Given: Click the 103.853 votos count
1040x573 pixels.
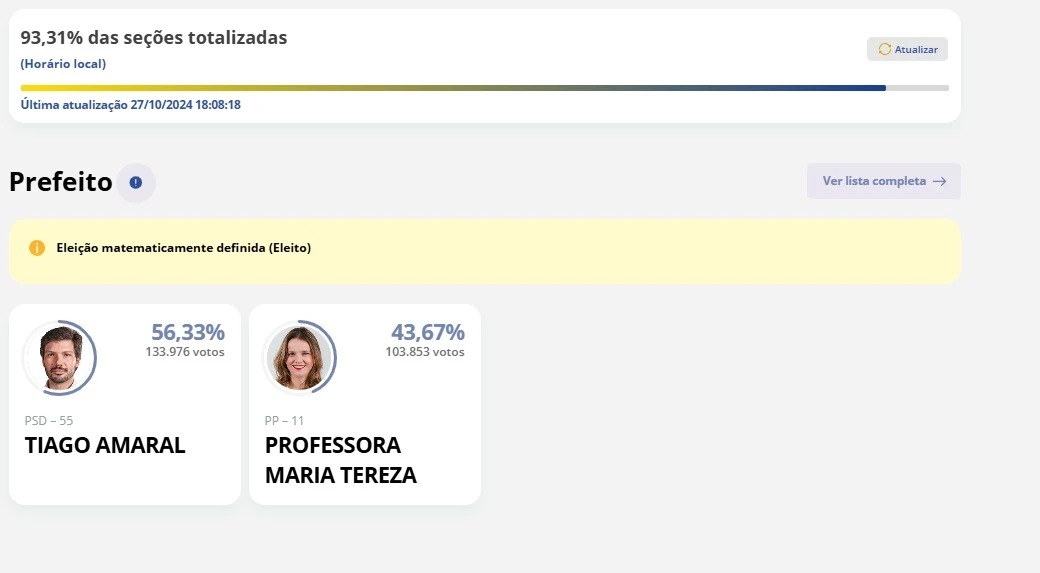Looking at the screenshot, I should [x=425, y=352].
